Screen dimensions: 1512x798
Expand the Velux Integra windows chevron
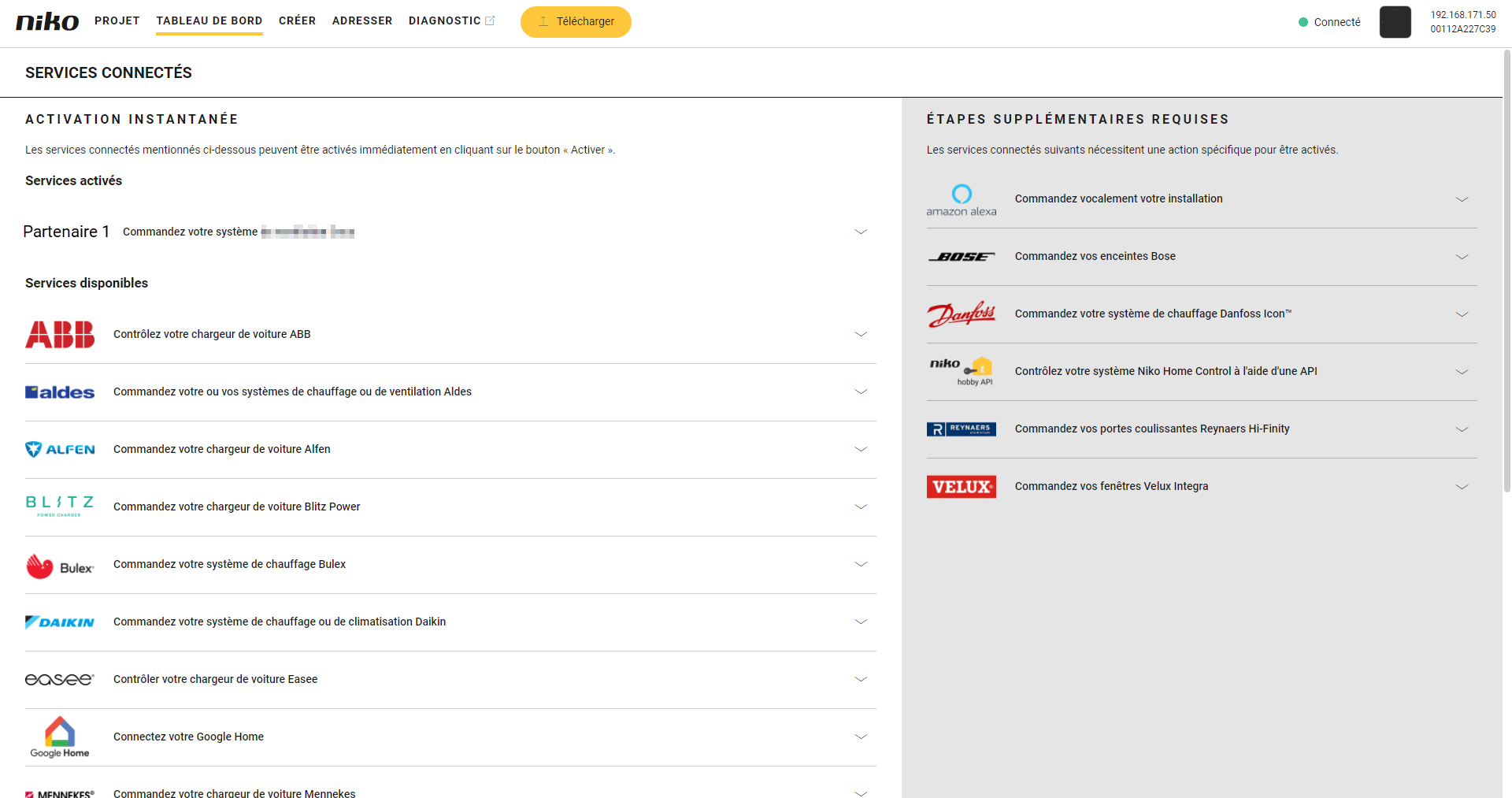pos(1462,487)
